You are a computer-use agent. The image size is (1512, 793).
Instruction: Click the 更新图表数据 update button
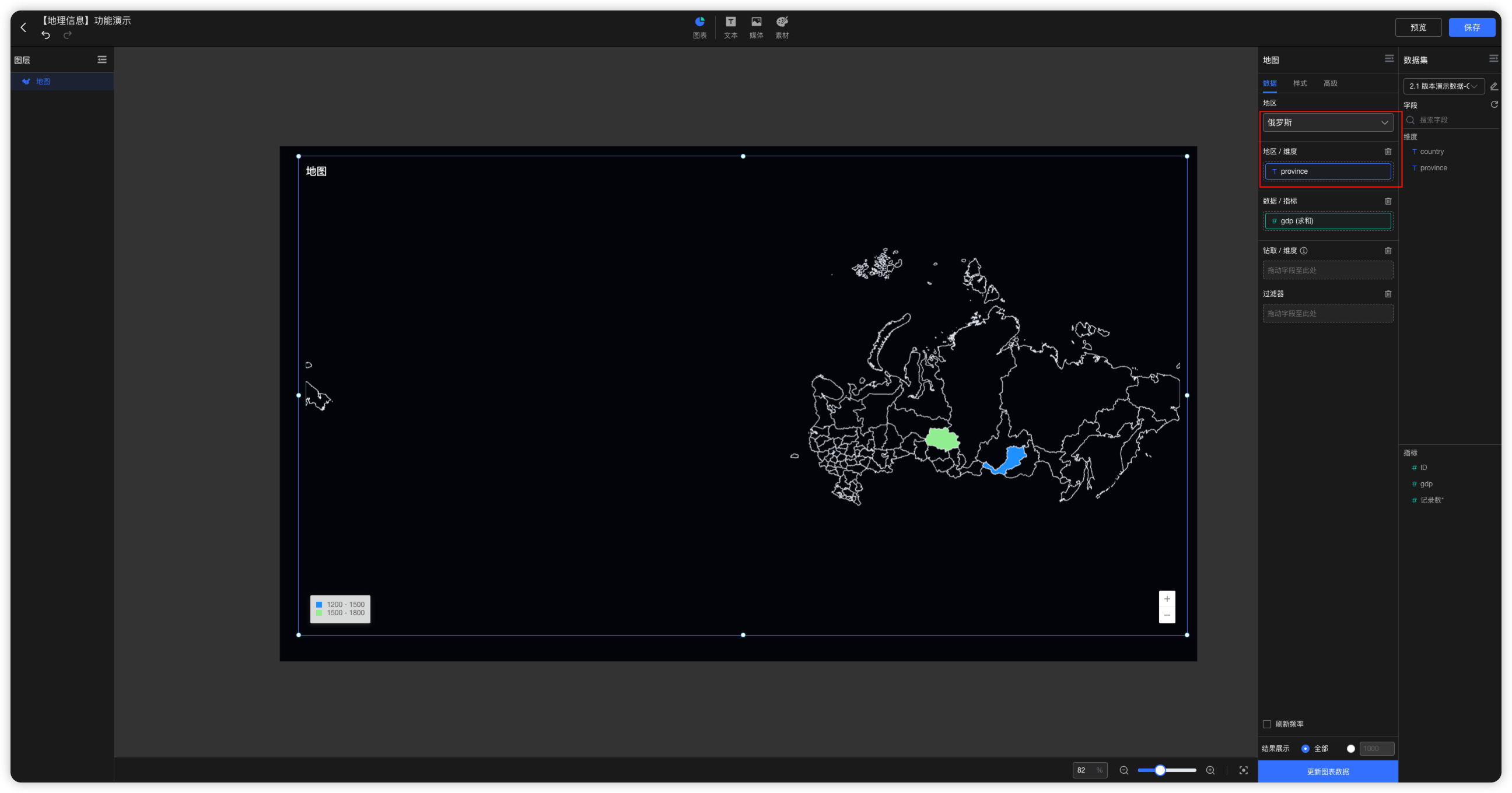click(x=1328, y=771)
